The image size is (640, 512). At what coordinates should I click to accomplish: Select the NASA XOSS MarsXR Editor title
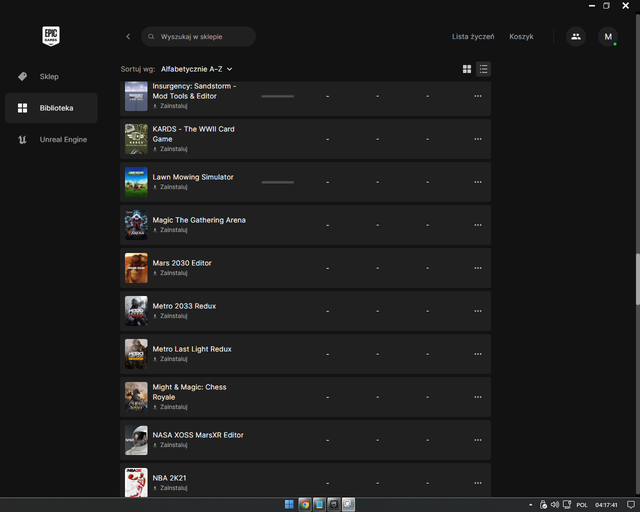[x=198, y=435]
